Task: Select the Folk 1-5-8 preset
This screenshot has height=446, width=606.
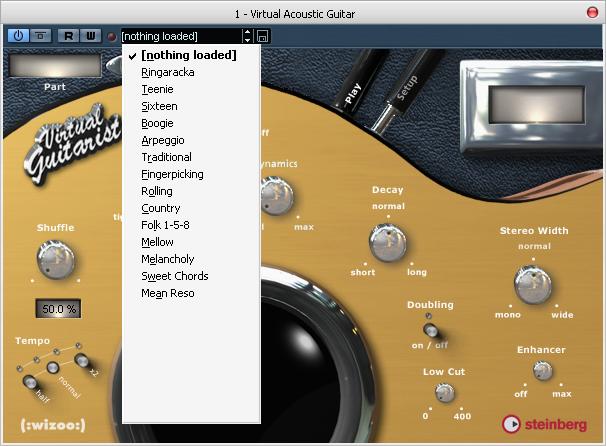Action: (x=165, y=225)
